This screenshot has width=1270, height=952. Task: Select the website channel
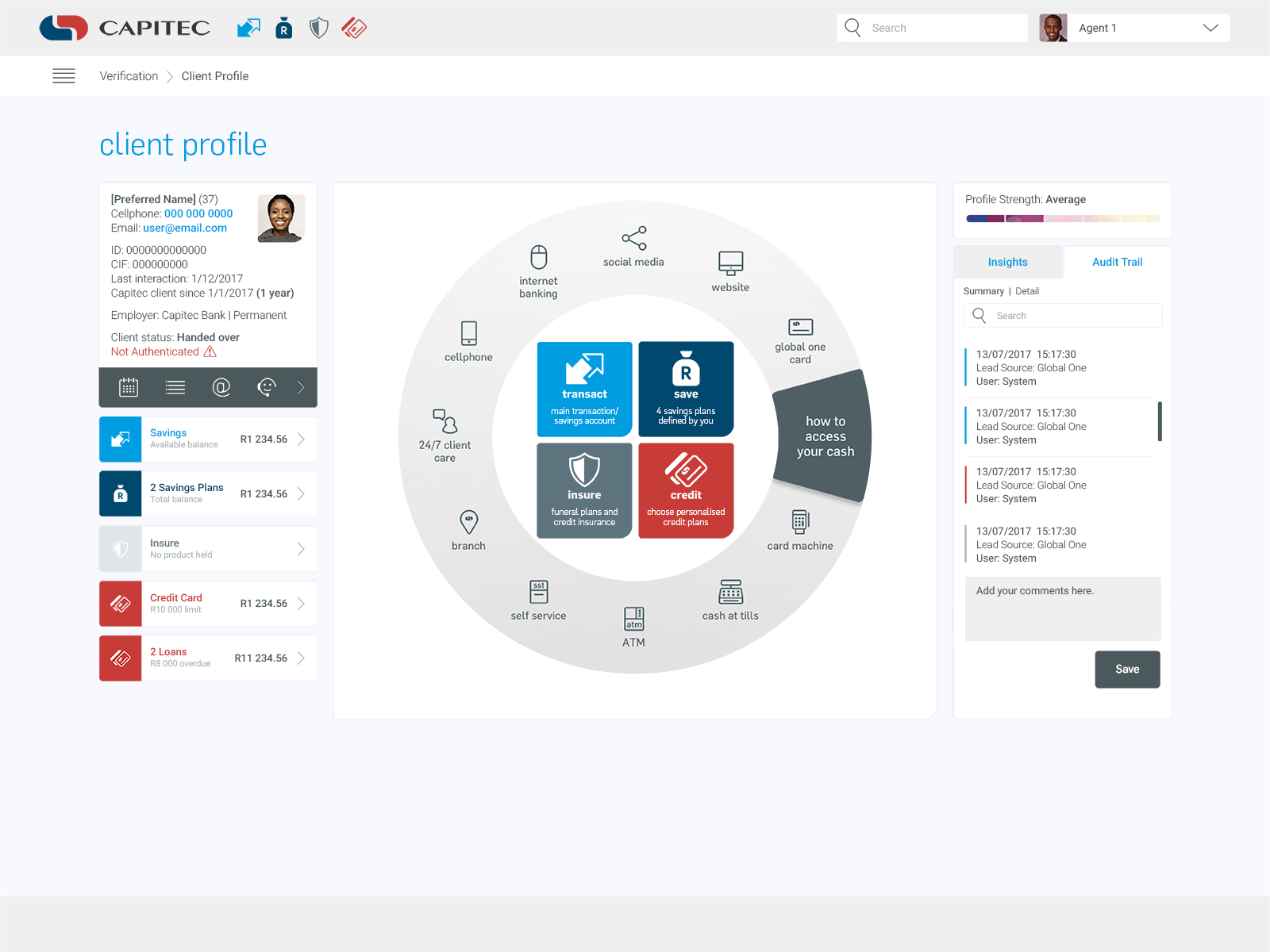click(730, 272)
